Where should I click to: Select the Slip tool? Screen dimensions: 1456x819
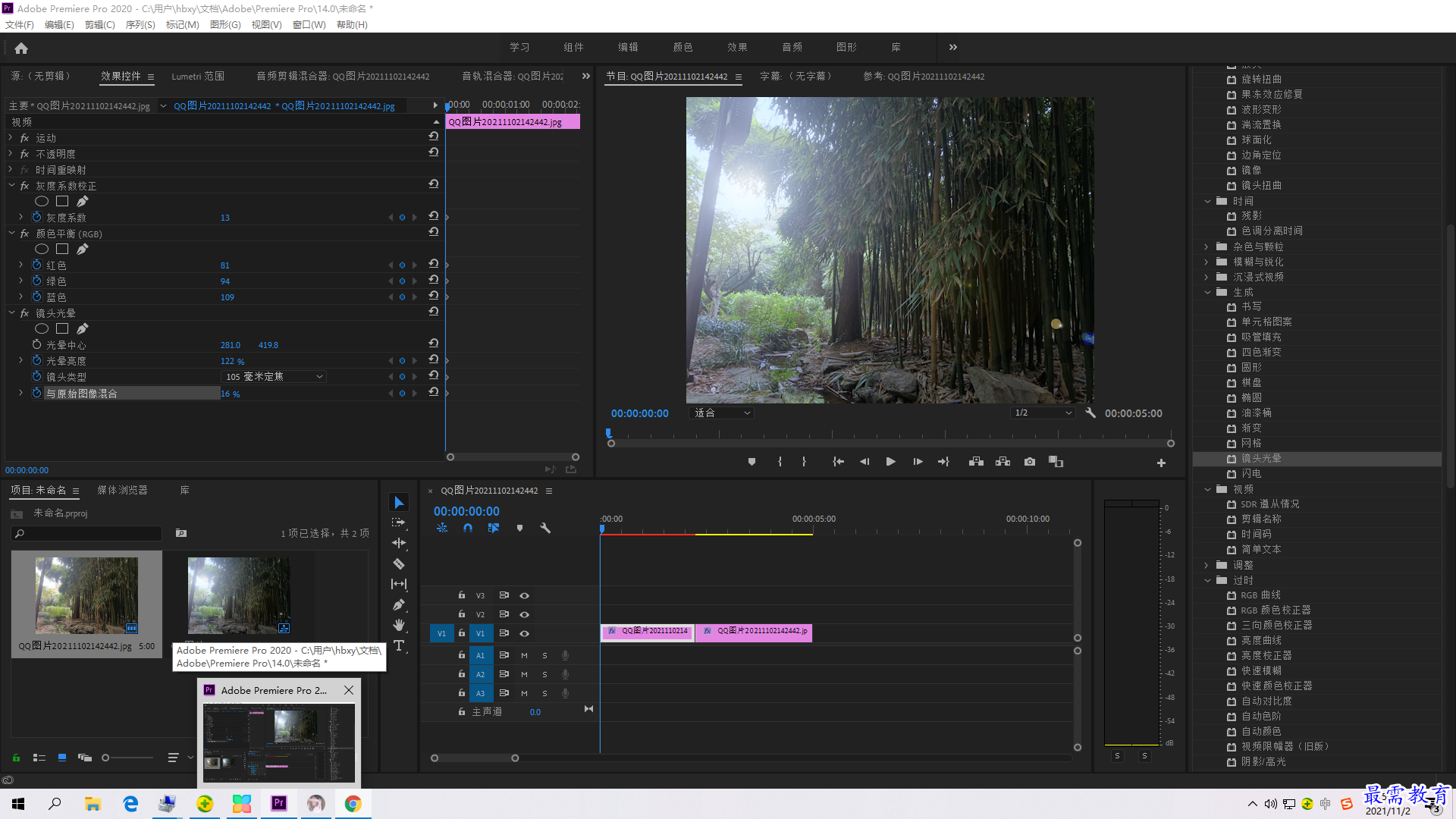399,584
